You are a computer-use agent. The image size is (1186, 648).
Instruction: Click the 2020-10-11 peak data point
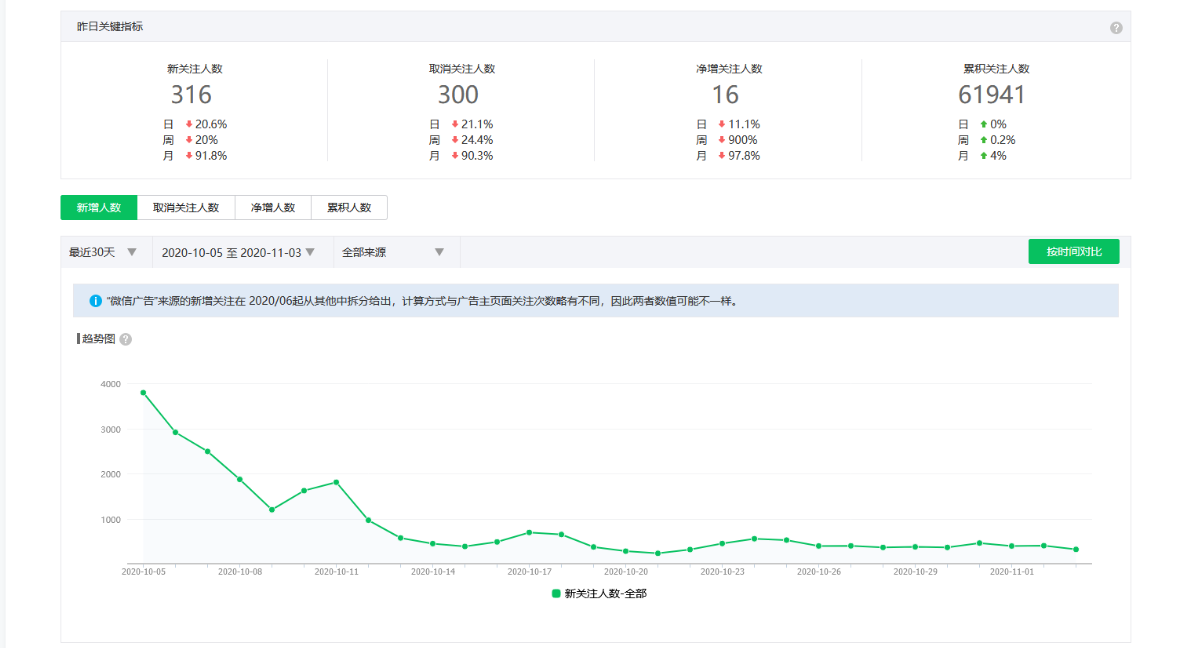point(336,482)
